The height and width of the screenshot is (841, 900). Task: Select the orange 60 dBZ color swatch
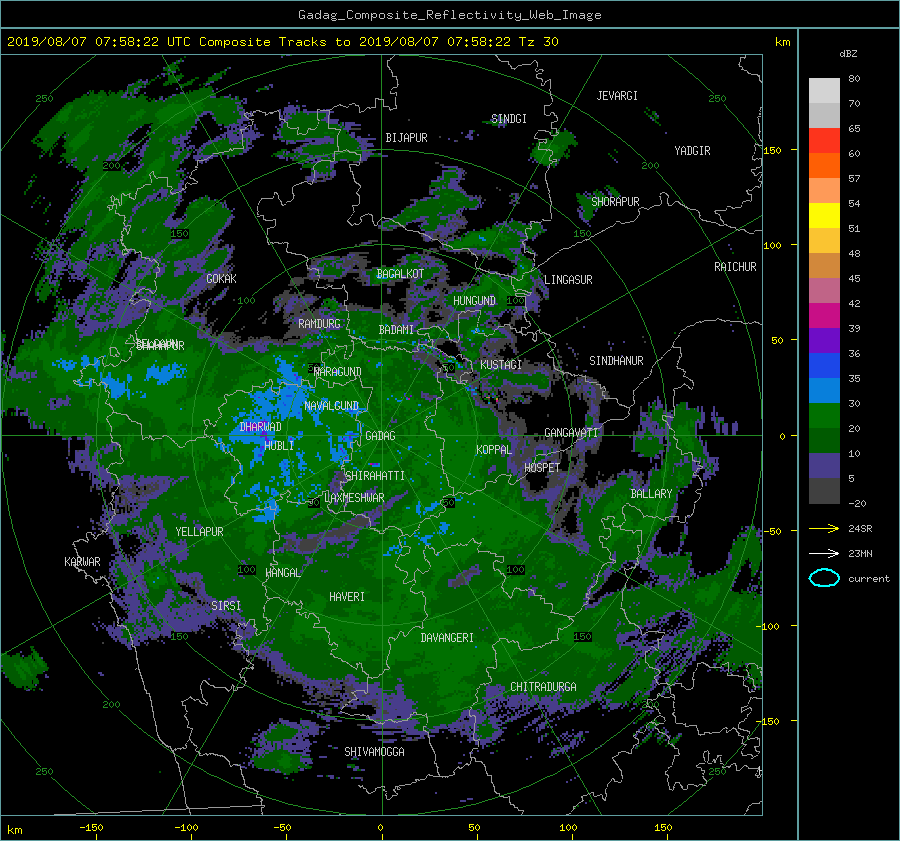(x=824, y=165)
